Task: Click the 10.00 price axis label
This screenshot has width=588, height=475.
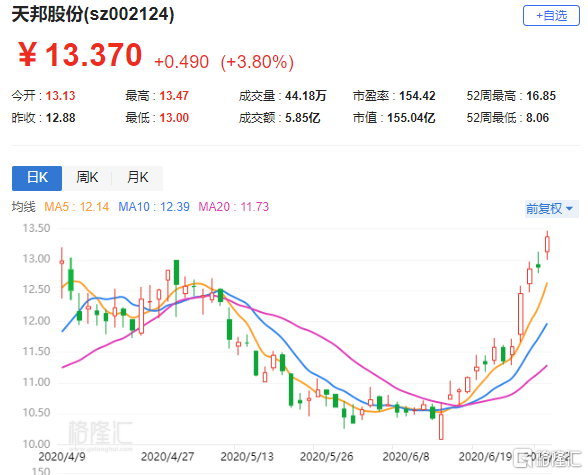Action: tap(36, 444)
